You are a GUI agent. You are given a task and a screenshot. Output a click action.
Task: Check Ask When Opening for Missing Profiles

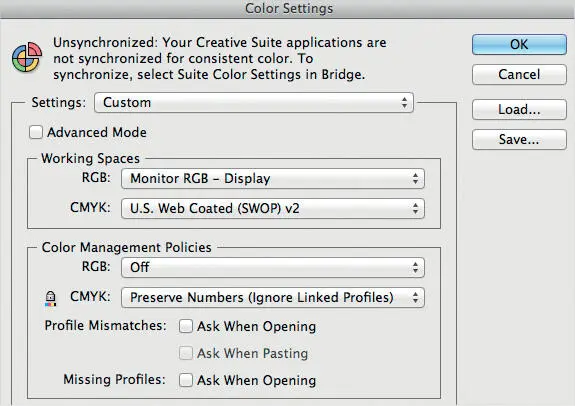tap(186, 380)
